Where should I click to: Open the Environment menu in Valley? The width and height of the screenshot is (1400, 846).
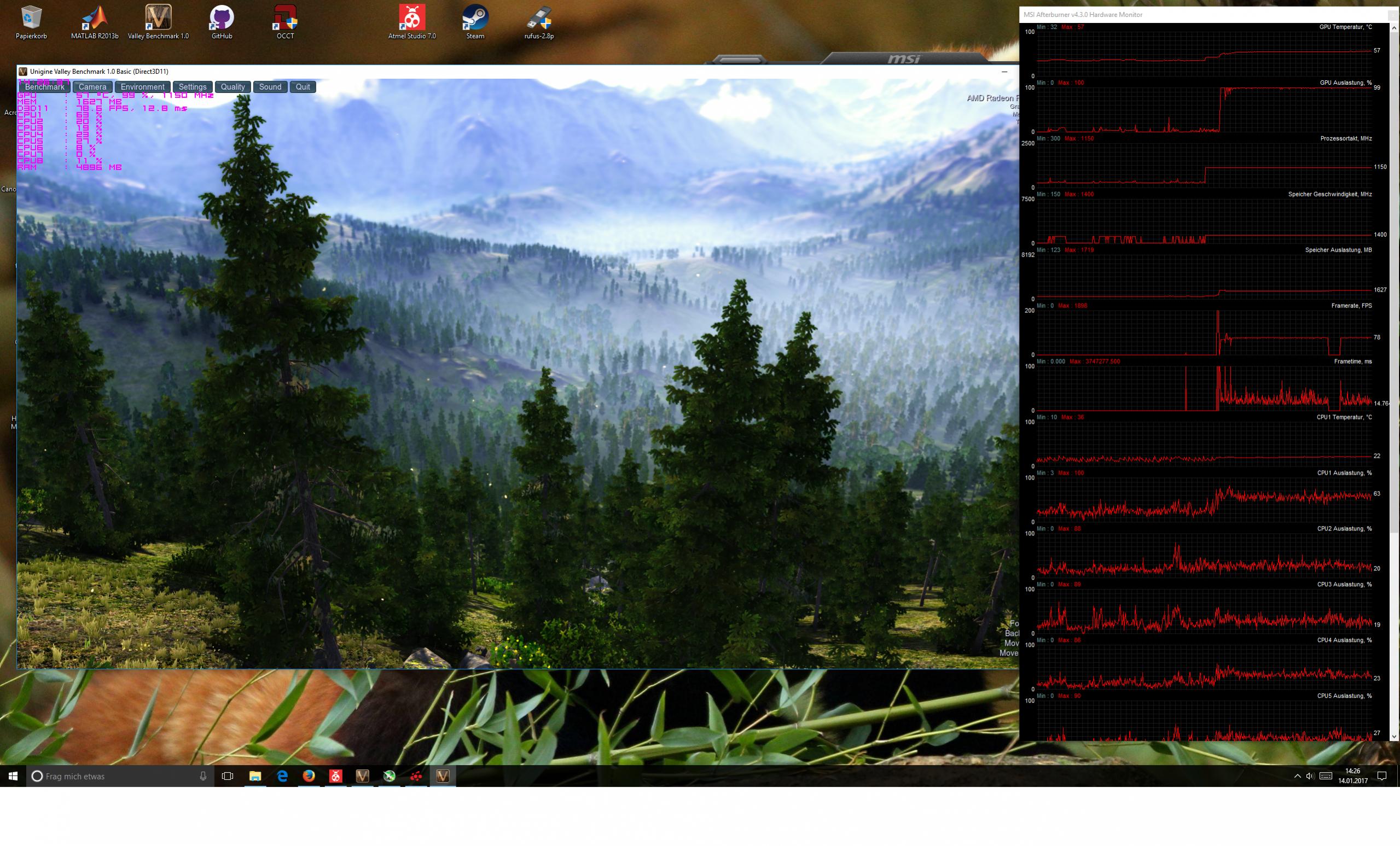click(x=142, y=87)
